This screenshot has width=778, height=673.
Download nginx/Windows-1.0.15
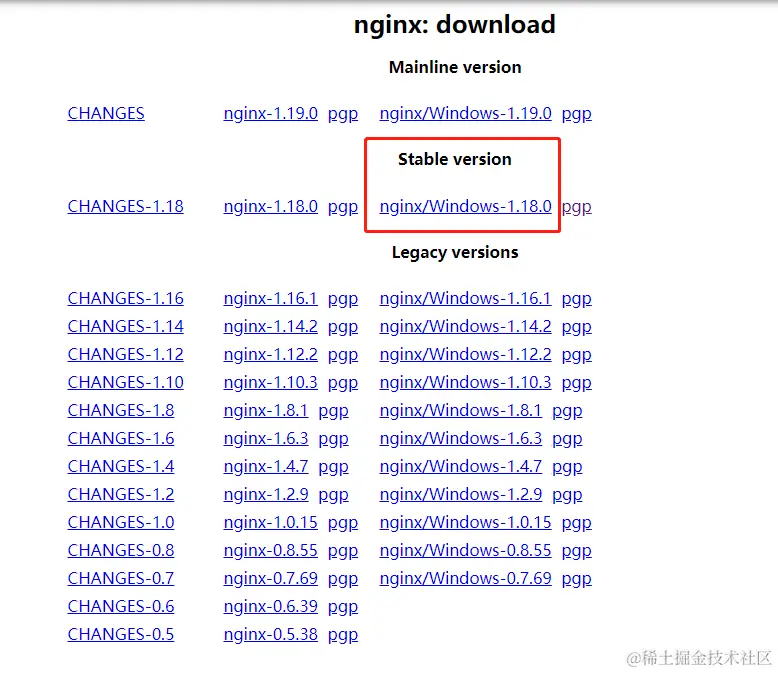465,523
